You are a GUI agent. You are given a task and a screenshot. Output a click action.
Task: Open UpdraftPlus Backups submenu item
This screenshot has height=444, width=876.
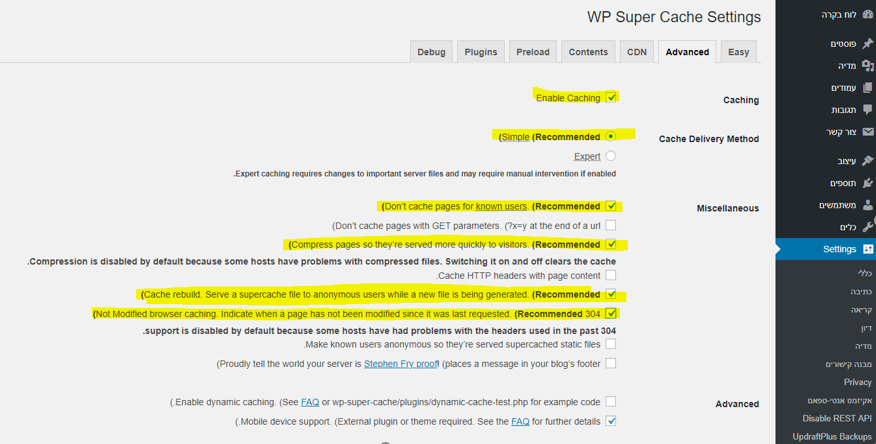coord(832,437)
